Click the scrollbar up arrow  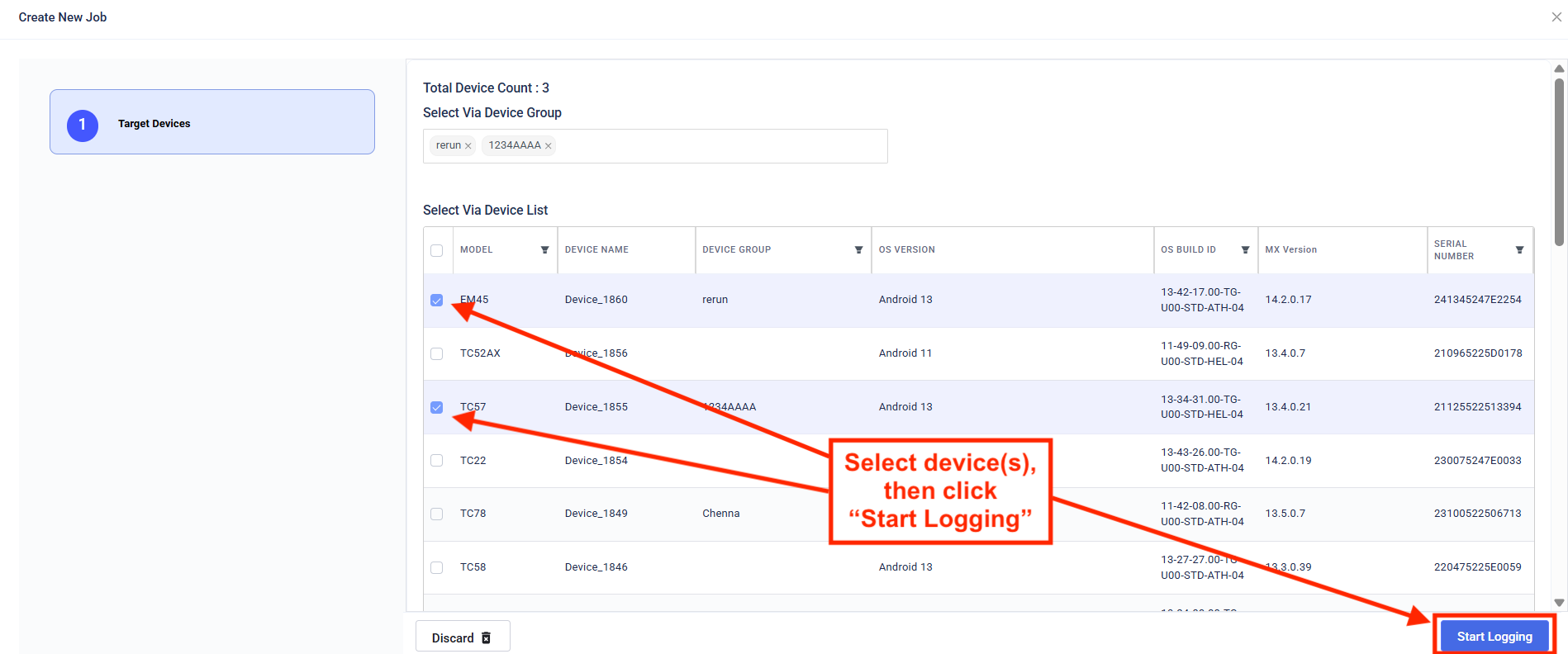[1559, 69]
